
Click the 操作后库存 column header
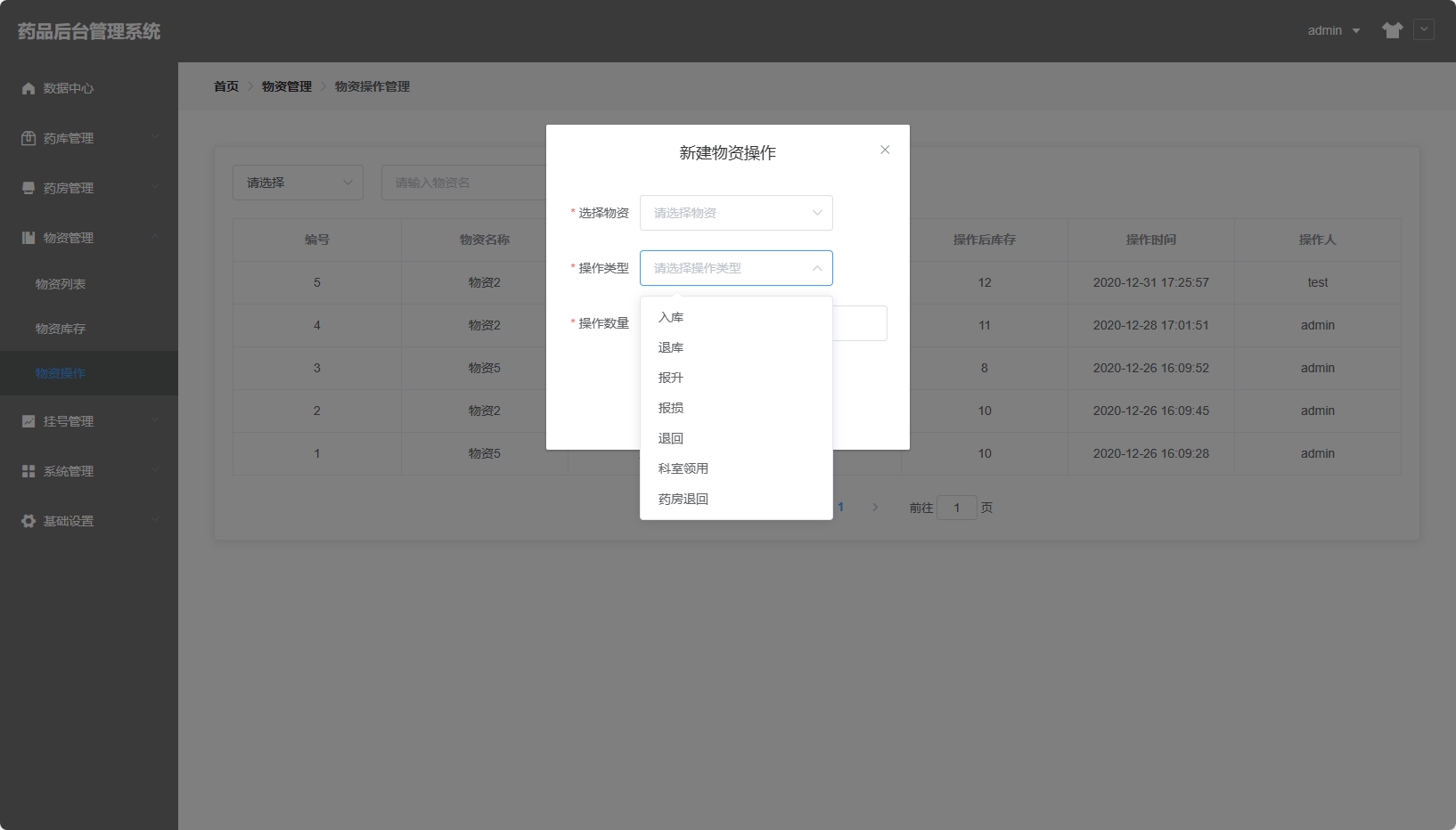click(x=985, y=240)
